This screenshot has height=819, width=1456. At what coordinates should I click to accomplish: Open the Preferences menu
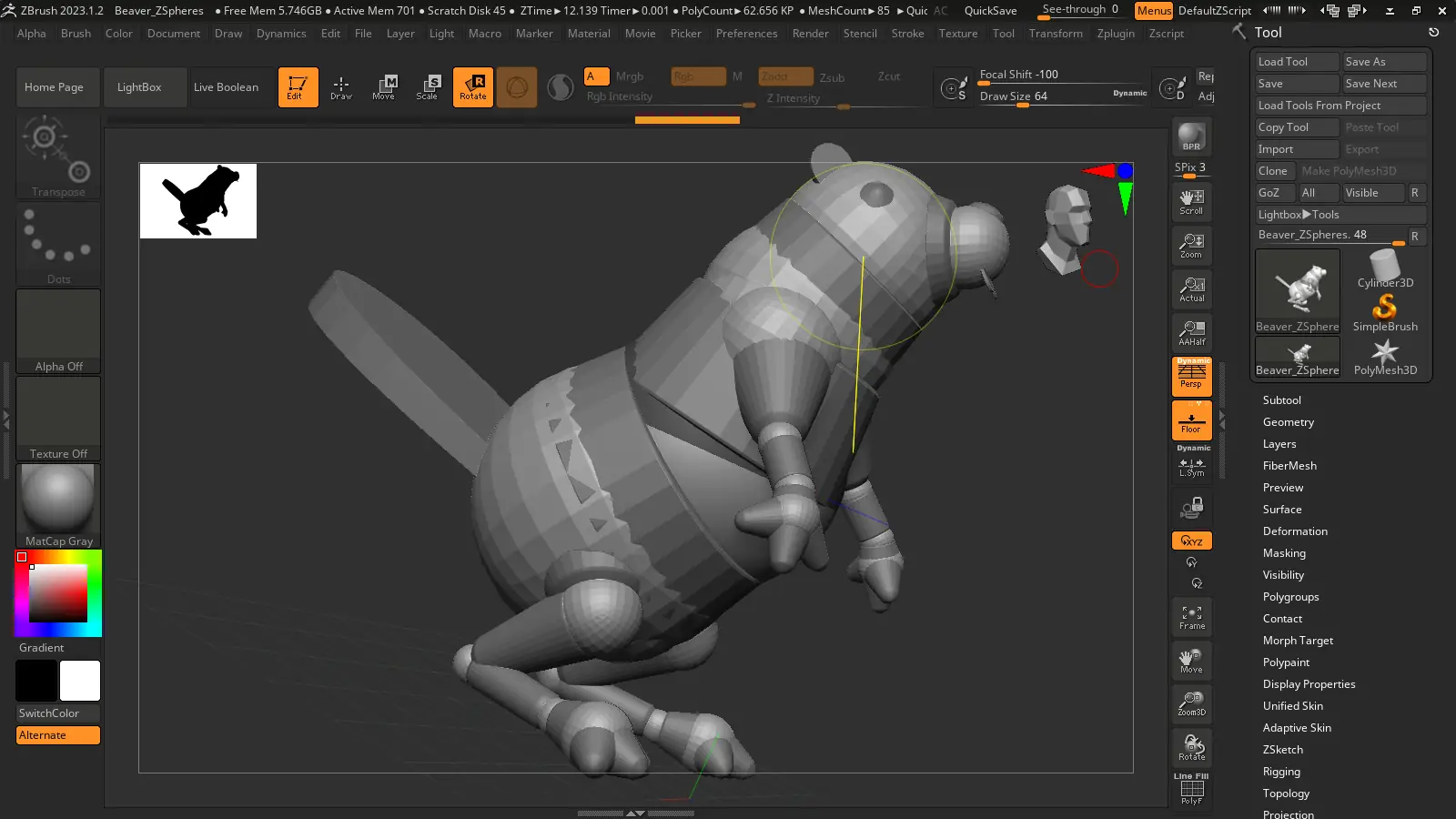click(746, 34)
